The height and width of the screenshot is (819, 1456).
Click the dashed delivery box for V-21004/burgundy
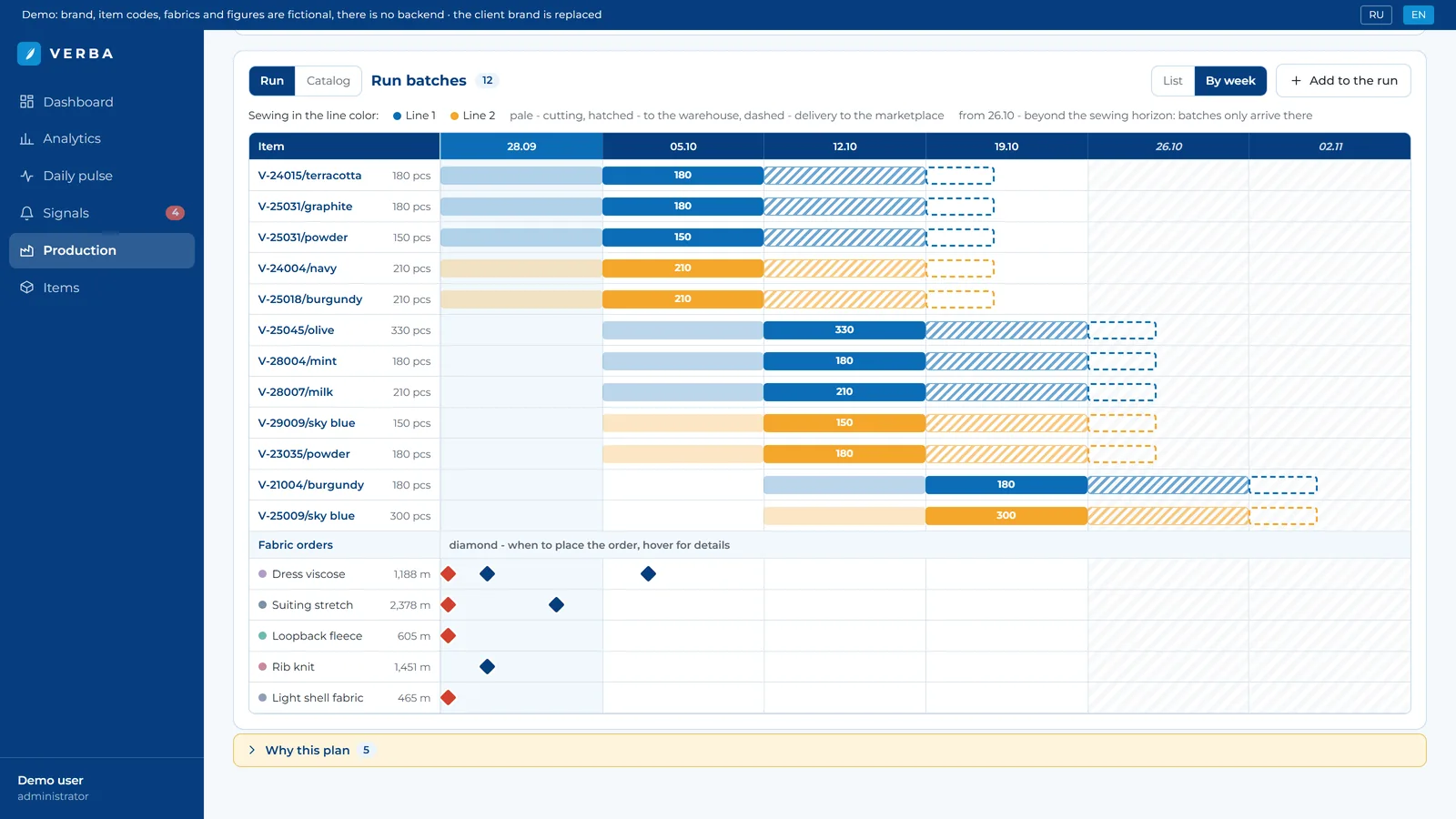[x=1283, y=485]
